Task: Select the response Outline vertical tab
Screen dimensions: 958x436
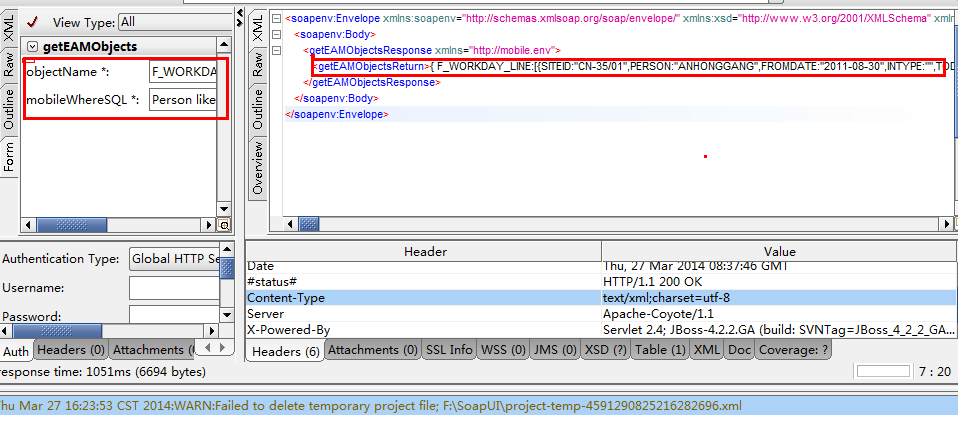Action: pyautogui.click(x=258, y=109)
